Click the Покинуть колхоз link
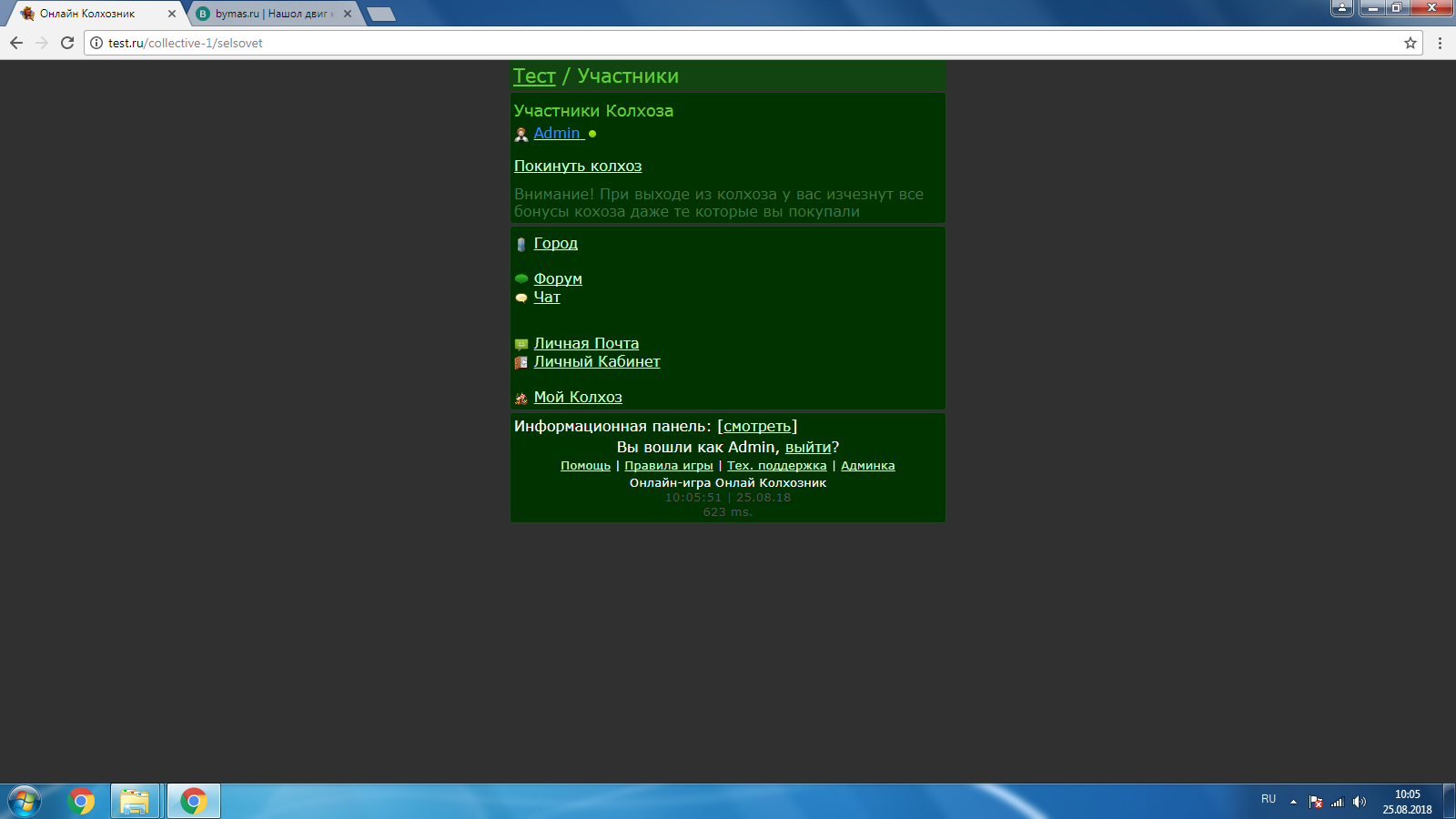This screenshot has width=1456, height=819. [578, 167]
